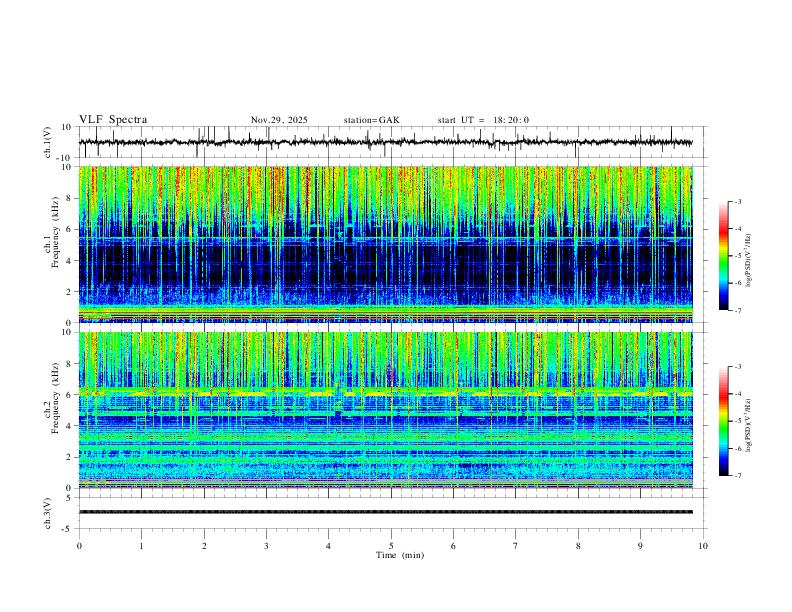792x612 pixels.
Task: Click the ch.1 voltage waveform trace
Action: [x=386, y=142]
